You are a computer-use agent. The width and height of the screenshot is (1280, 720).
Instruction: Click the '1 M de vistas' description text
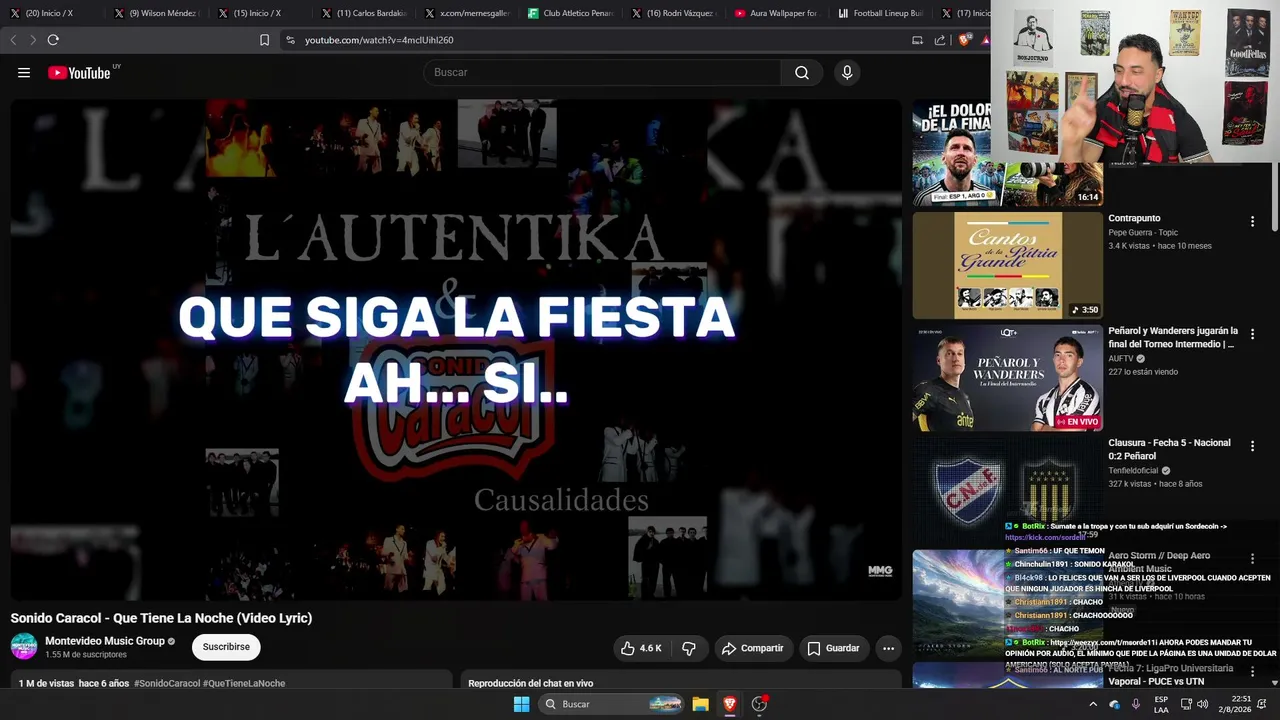point(46,683)
